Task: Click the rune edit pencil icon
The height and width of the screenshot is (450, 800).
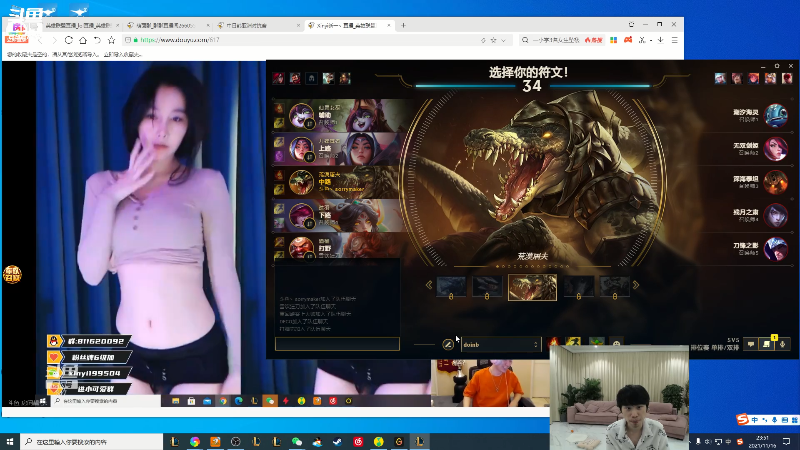Action: 448,344
